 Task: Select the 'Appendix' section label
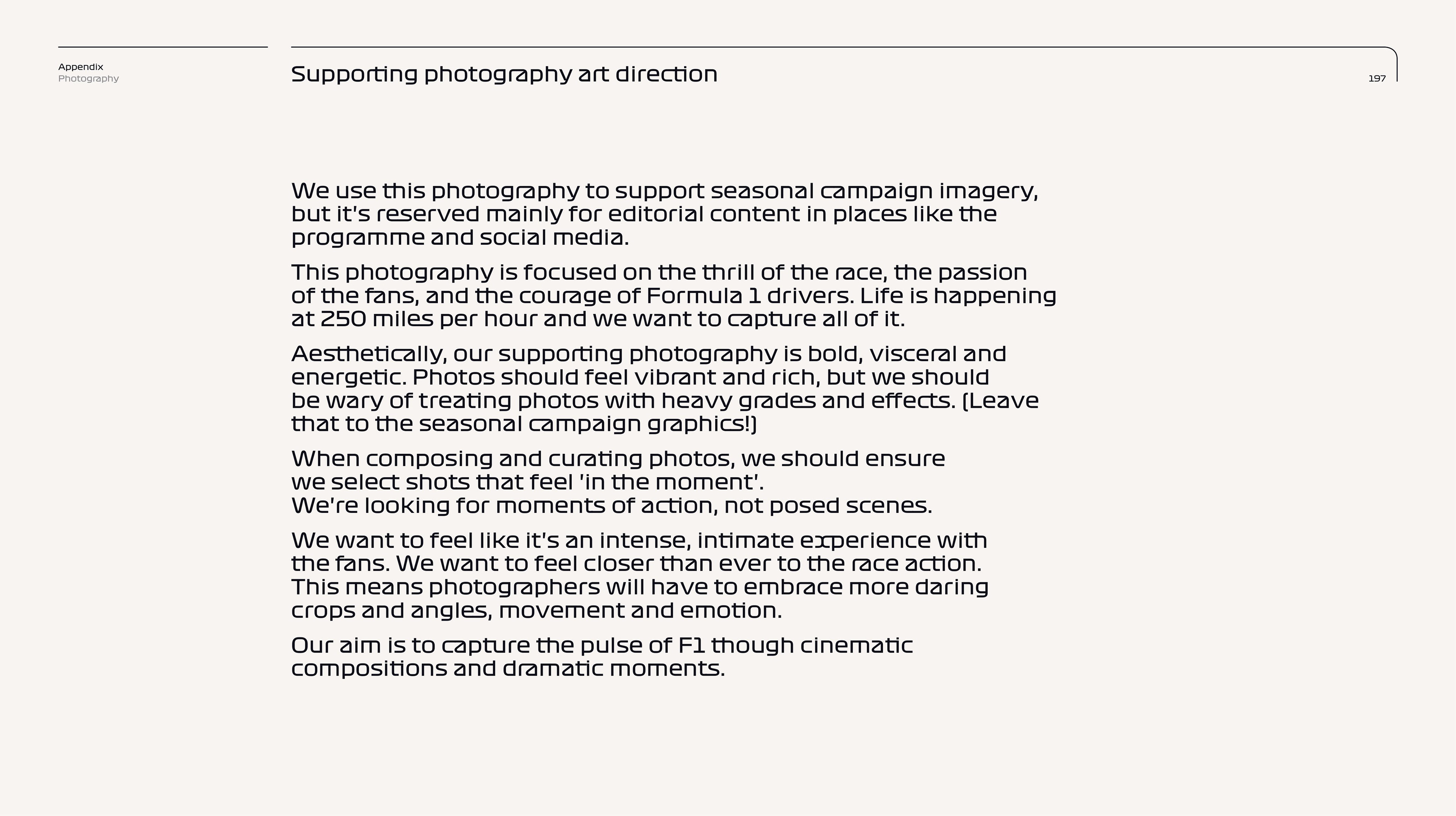coord(81,67)
